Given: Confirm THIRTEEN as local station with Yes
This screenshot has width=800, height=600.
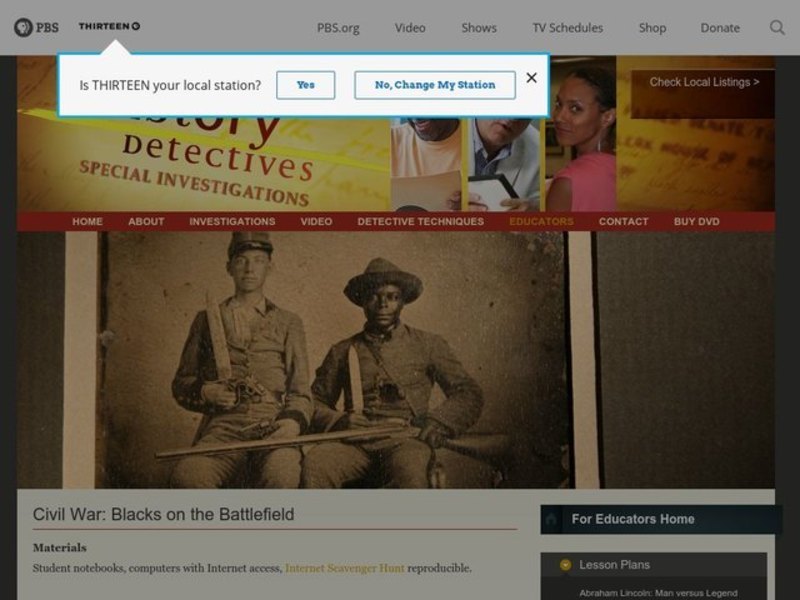Looking at the screenshot, I should point(306,85).
